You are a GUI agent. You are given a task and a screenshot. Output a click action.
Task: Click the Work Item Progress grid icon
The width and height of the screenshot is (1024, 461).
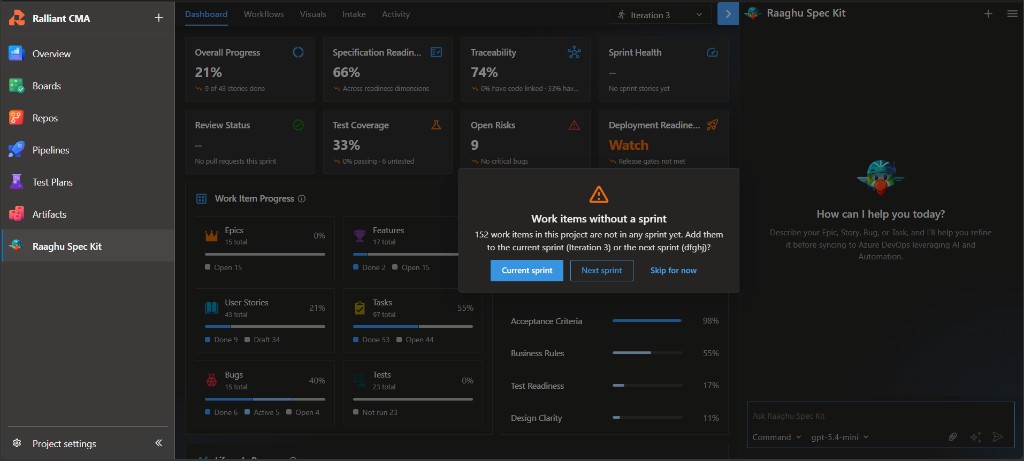[202, 199]
